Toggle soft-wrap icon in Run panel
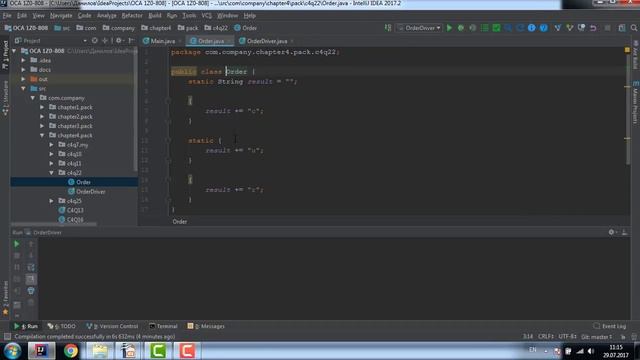 (31, 267)
